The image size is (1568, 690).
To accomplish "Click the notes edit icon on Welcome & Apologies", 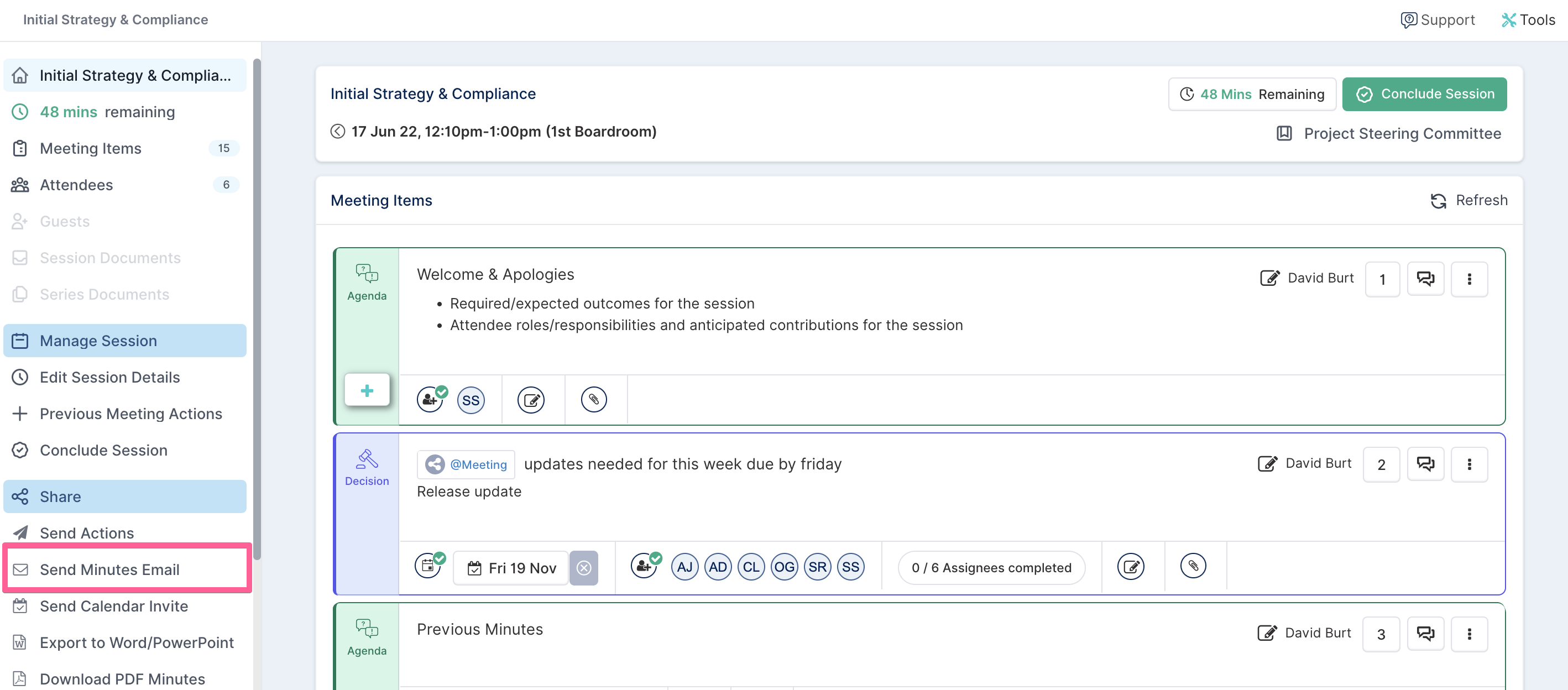I will (x=531, y=400).
